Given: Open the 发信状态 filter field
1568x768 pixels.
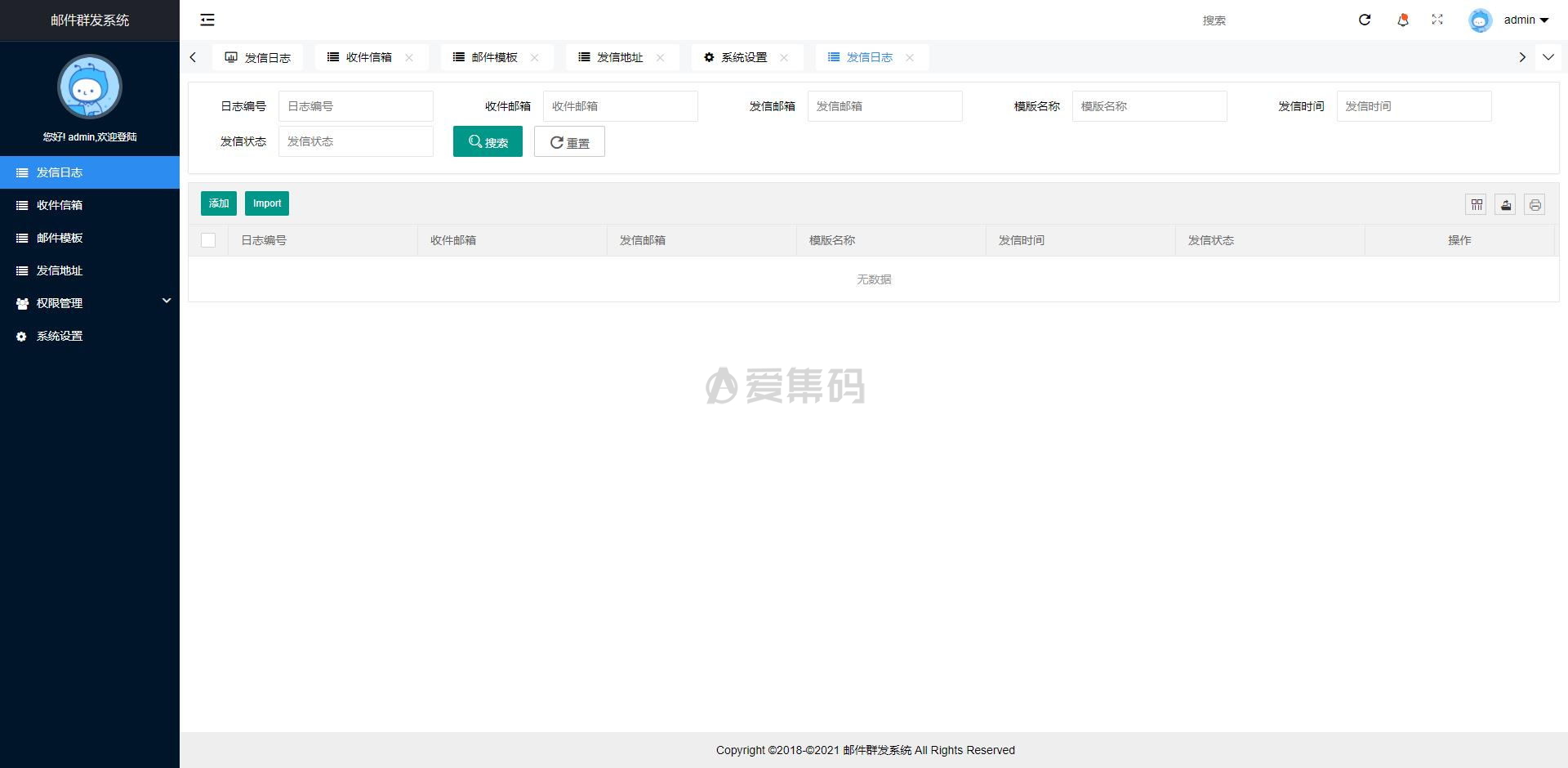Looking at the screenshot, I should coord(356,141).
